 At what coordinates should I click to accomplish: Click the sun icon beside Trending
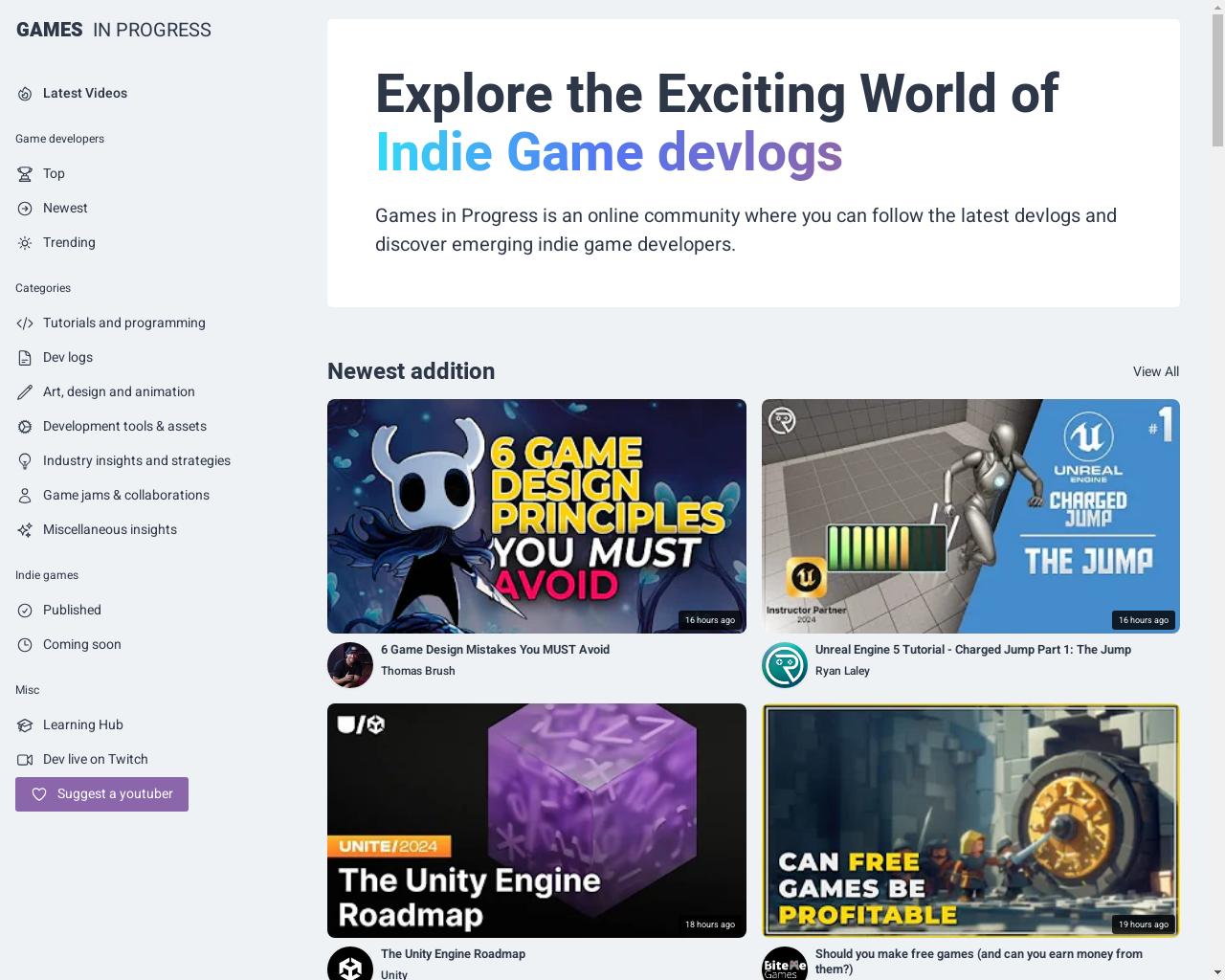tap(25, 243)
